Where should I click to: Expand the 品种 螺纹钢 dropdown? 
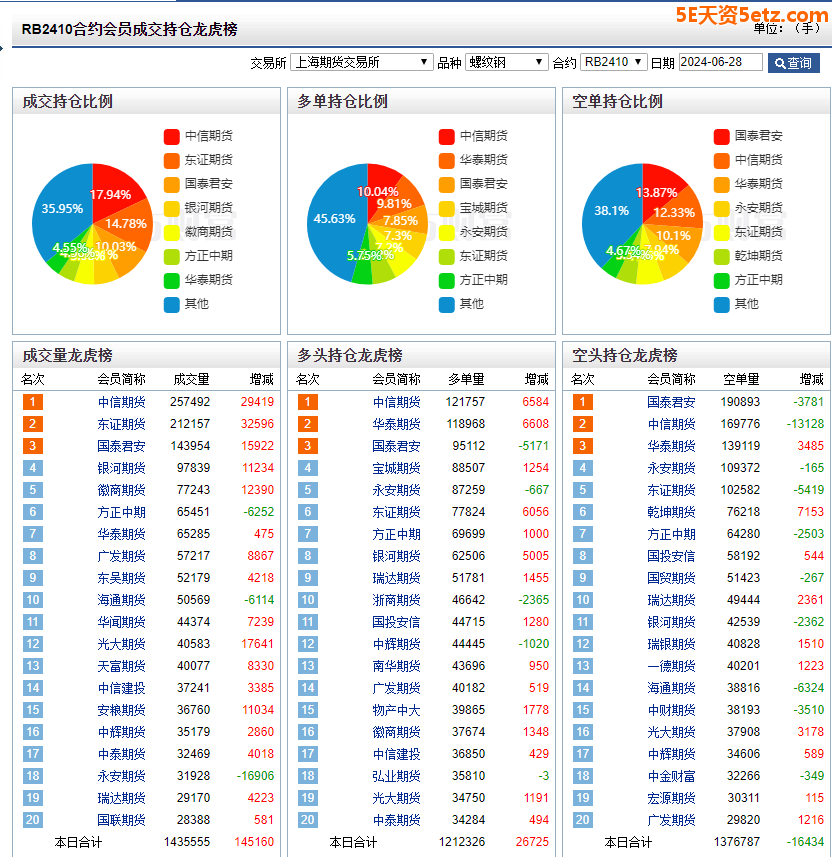click(x=506, y=62)
